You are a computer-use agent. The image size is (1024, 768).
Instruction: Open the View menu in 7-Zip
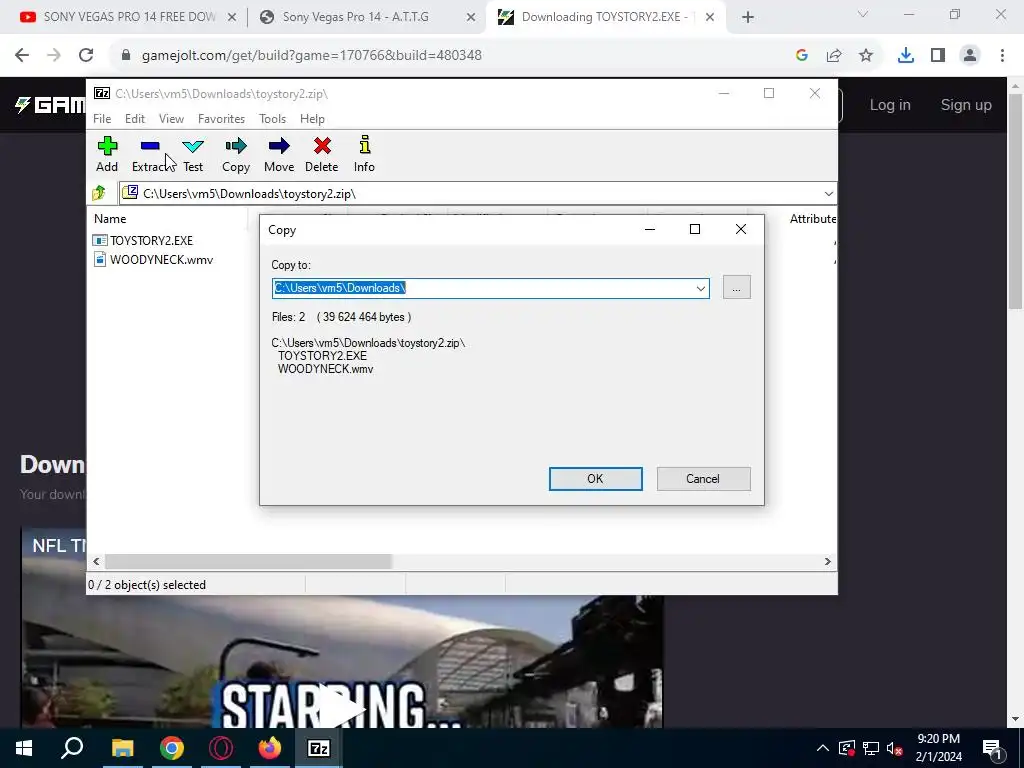pyautogui.click(x=171, y=119)
